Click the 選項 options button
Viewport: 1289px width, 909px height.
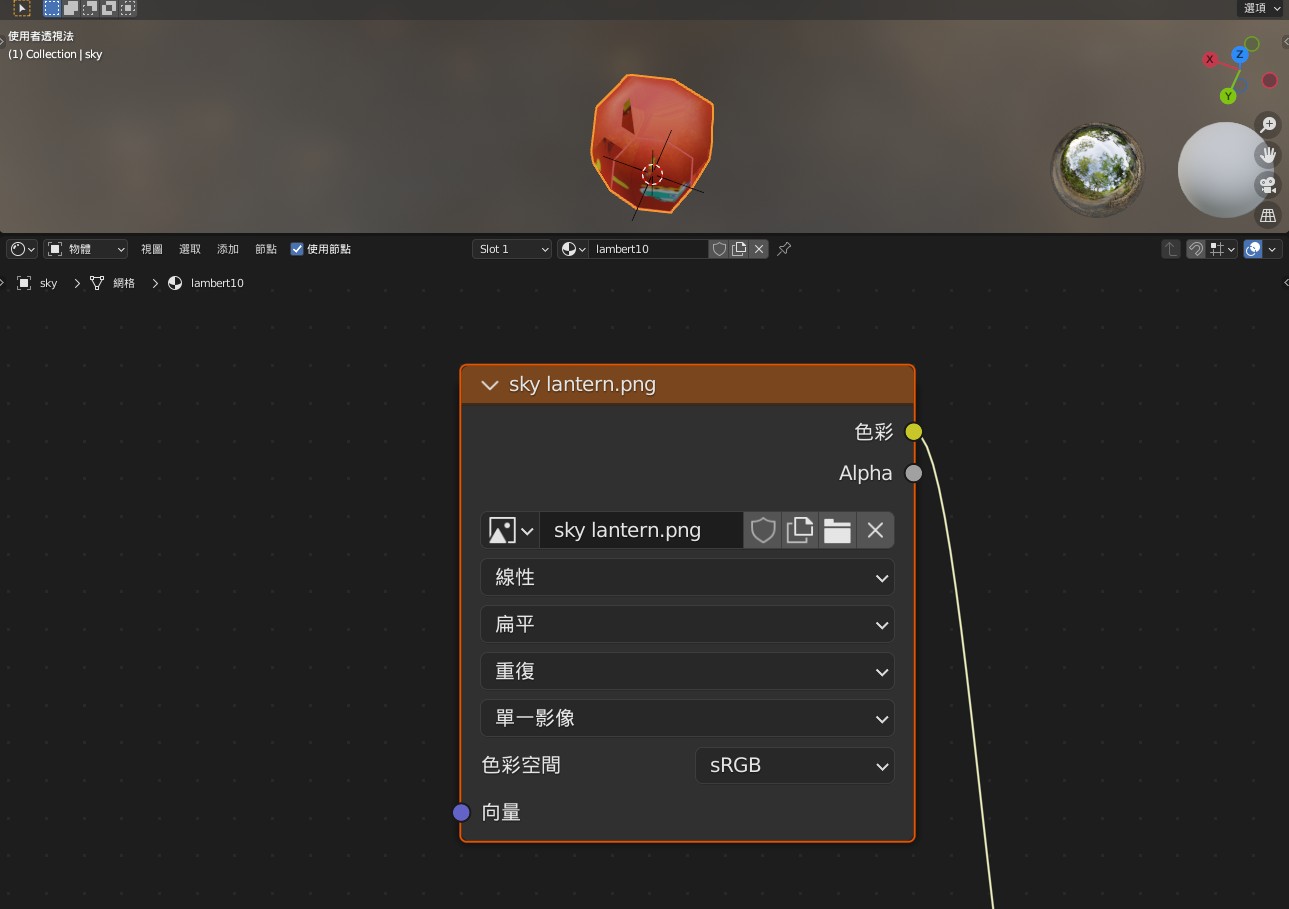1260,8
